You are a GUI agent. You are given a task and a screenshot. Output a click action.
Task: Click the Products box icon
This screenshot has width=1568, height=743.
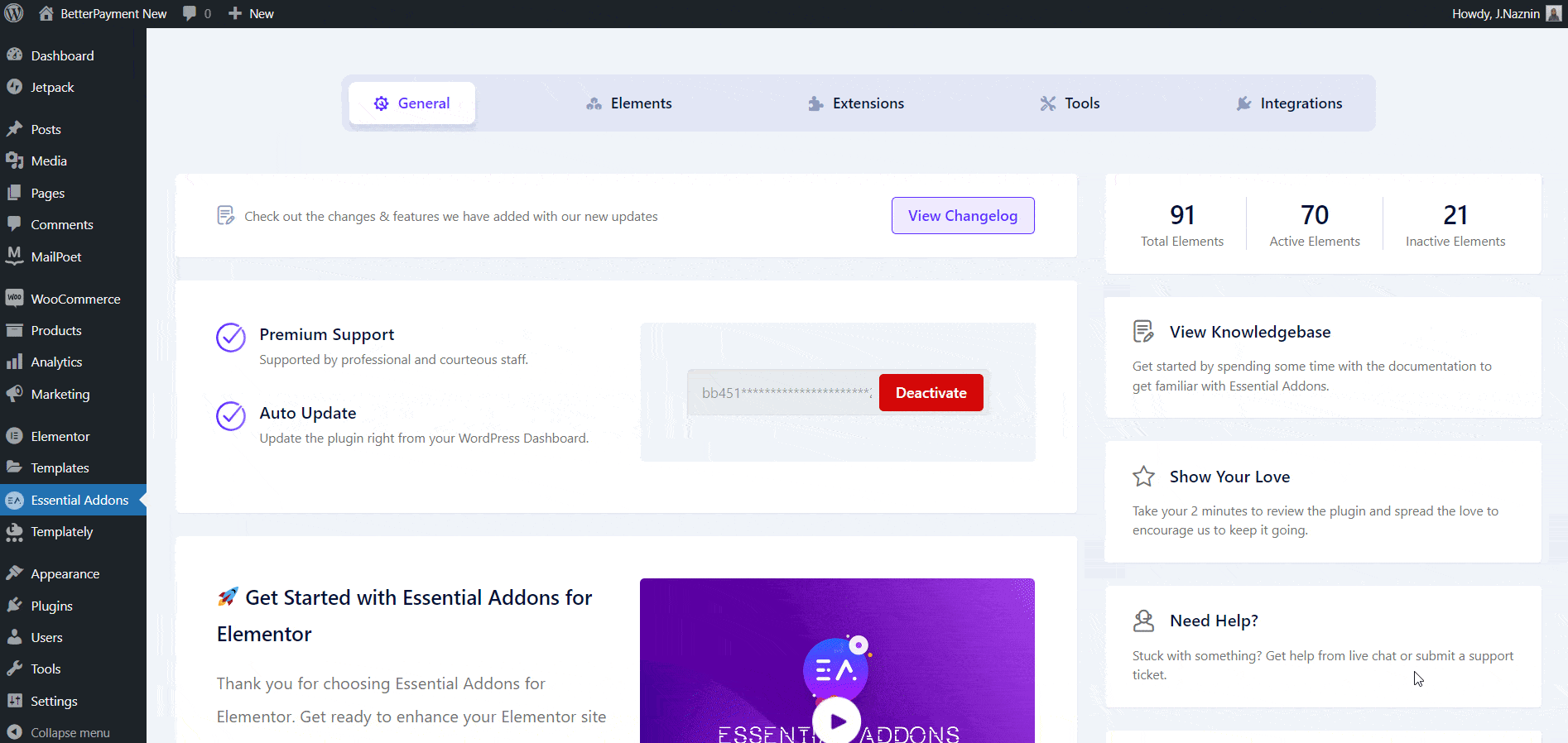(x=14, y=330)
